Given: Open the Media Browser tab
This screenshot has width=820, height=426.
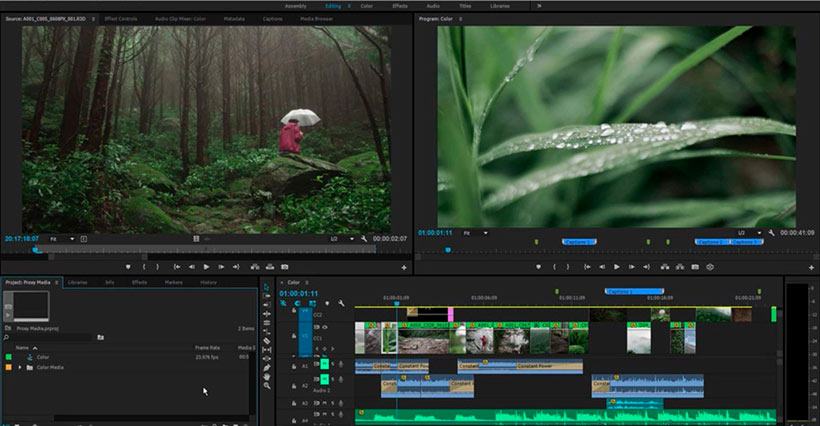Looking at the screenshot, I should coord(316,19).
